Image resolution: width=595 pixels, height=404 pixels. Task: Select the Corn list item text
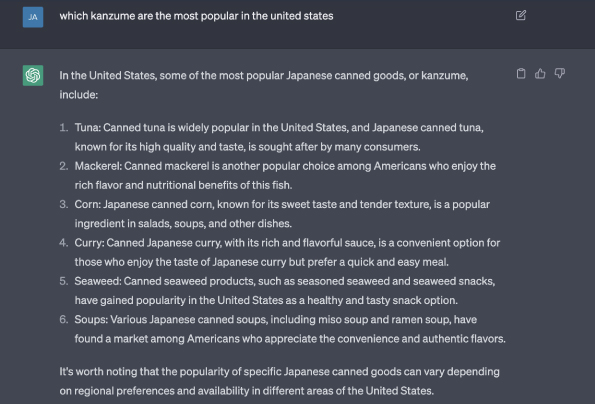pyautogui.click(x=282, y=214)
